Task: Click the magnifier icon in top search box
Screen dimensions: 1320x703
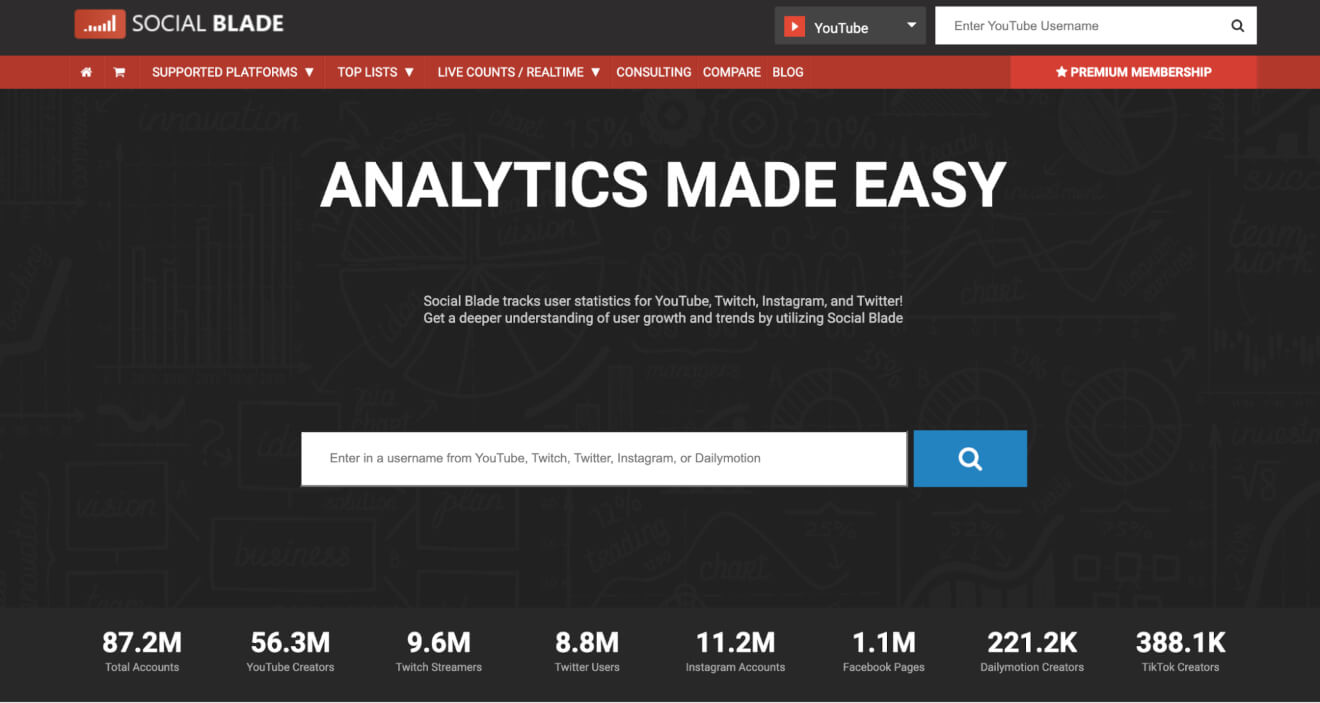Action: pyautogui.click(x=1237, y=26)
